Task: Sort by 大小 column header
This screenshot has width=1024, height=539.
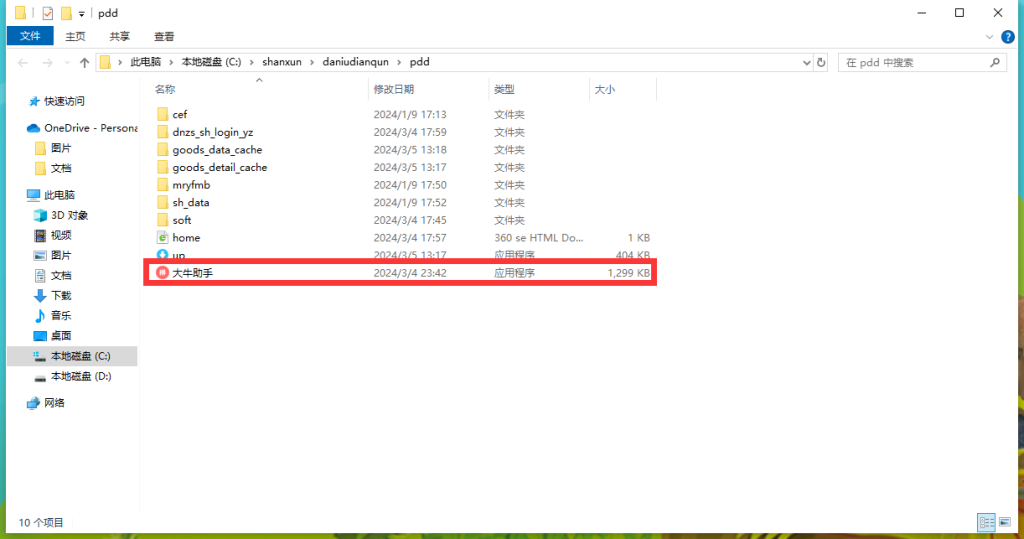Action: pos(605,89)
